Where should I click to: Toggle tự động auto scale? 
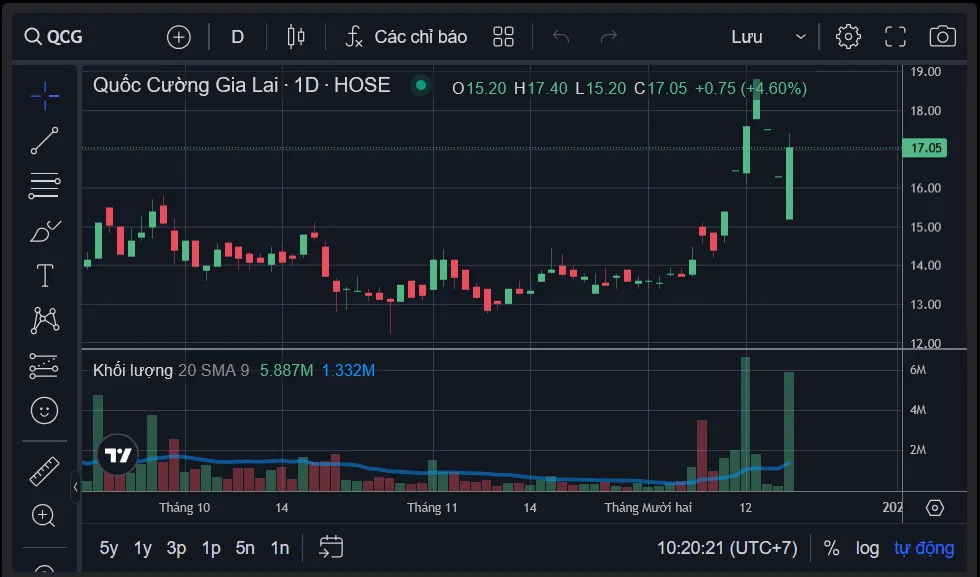[924, 548]
